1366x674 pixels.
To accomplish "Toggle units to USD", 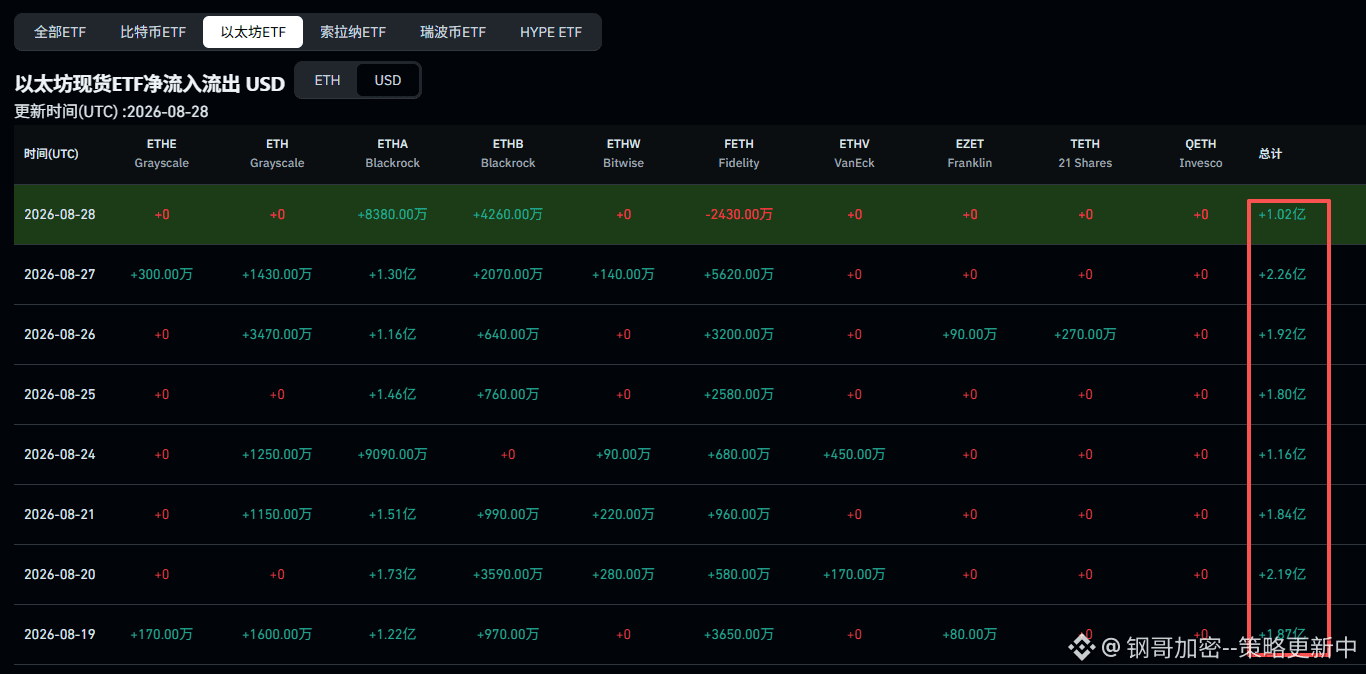I will click(x=388, y=80).
